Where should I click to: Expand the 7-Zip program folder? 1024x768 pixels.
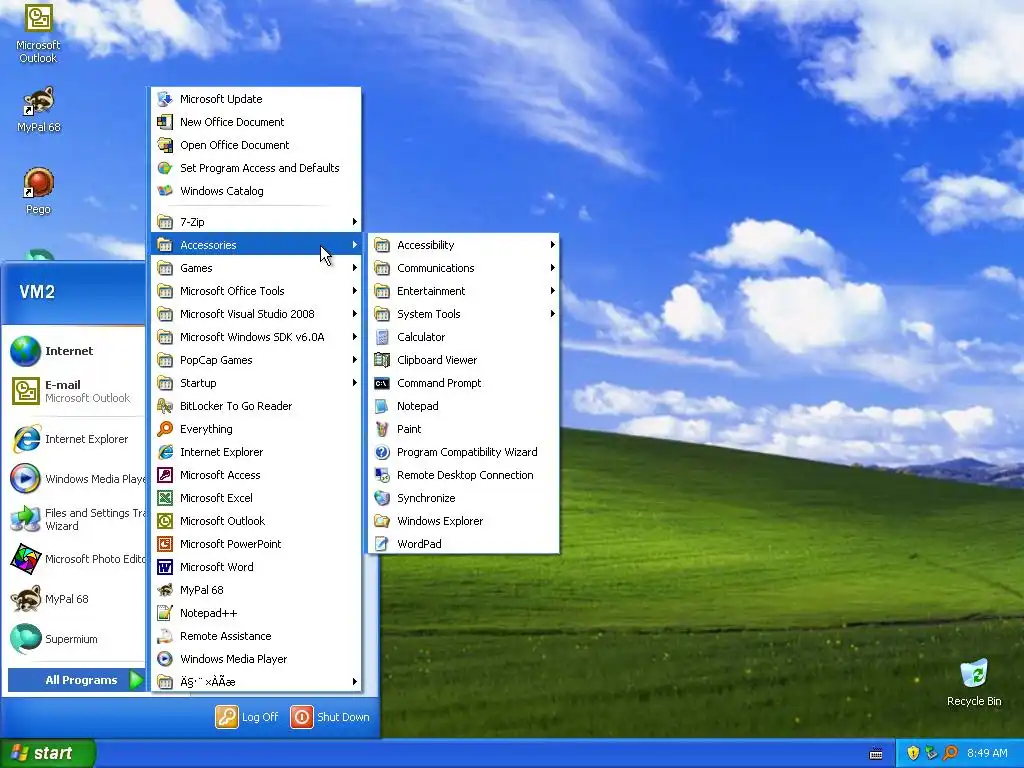pyautogui.click(x=256, y=221)
